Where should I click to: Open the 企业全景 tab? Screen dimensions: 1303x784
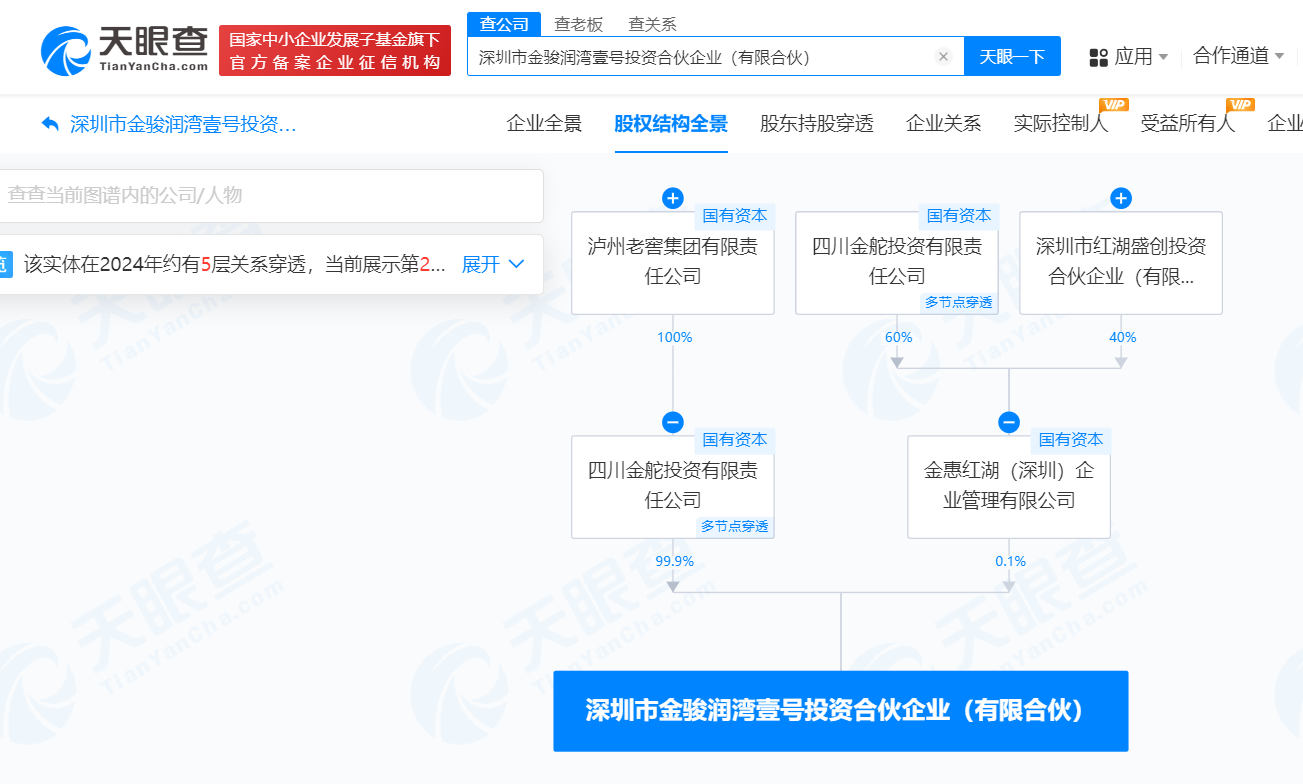click(544, 124)
